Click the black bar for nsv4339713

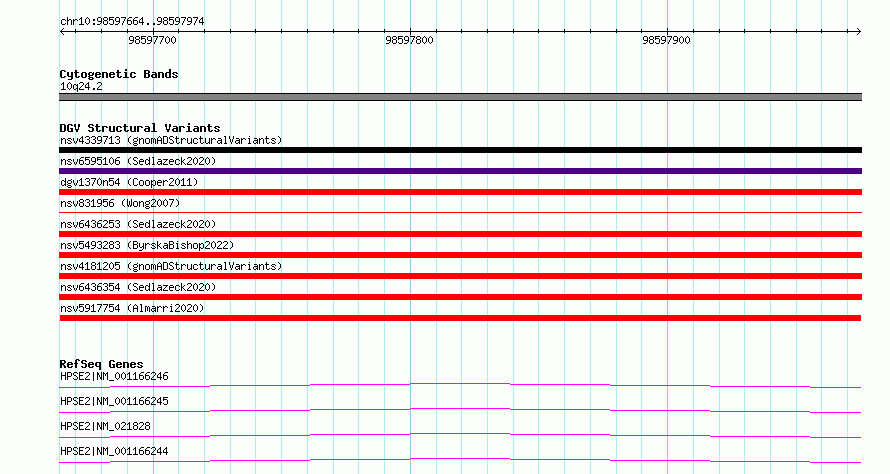[460, 150]
